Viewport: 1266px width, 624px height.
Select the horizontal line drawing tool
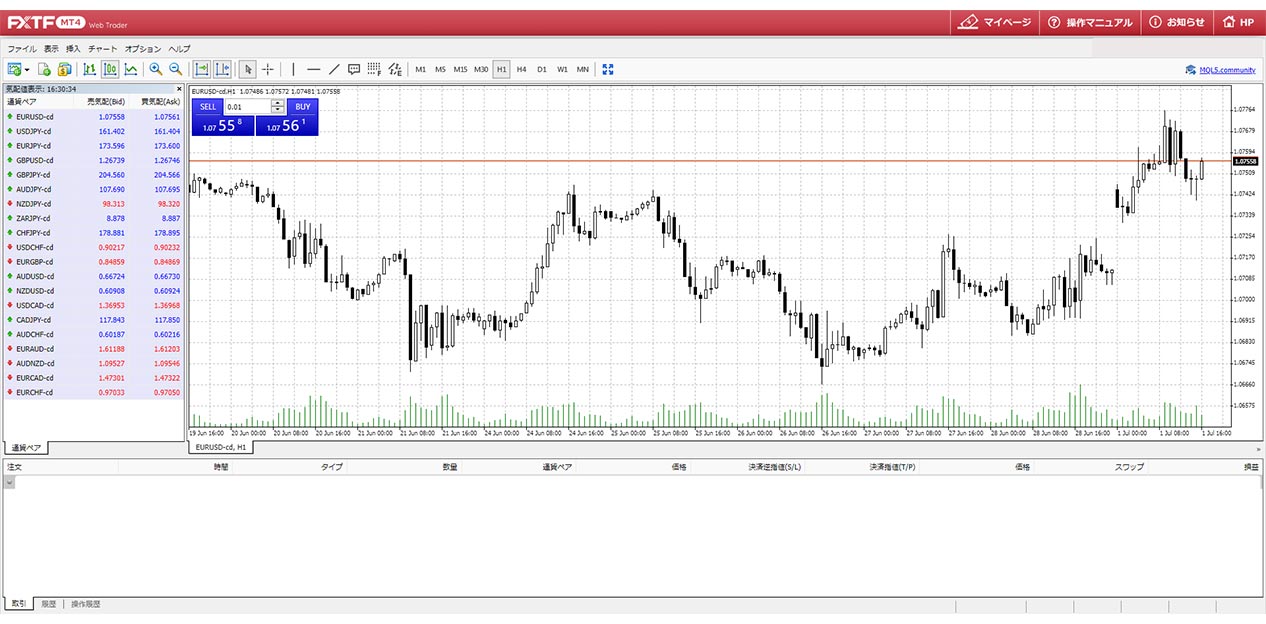click(313, 69)
